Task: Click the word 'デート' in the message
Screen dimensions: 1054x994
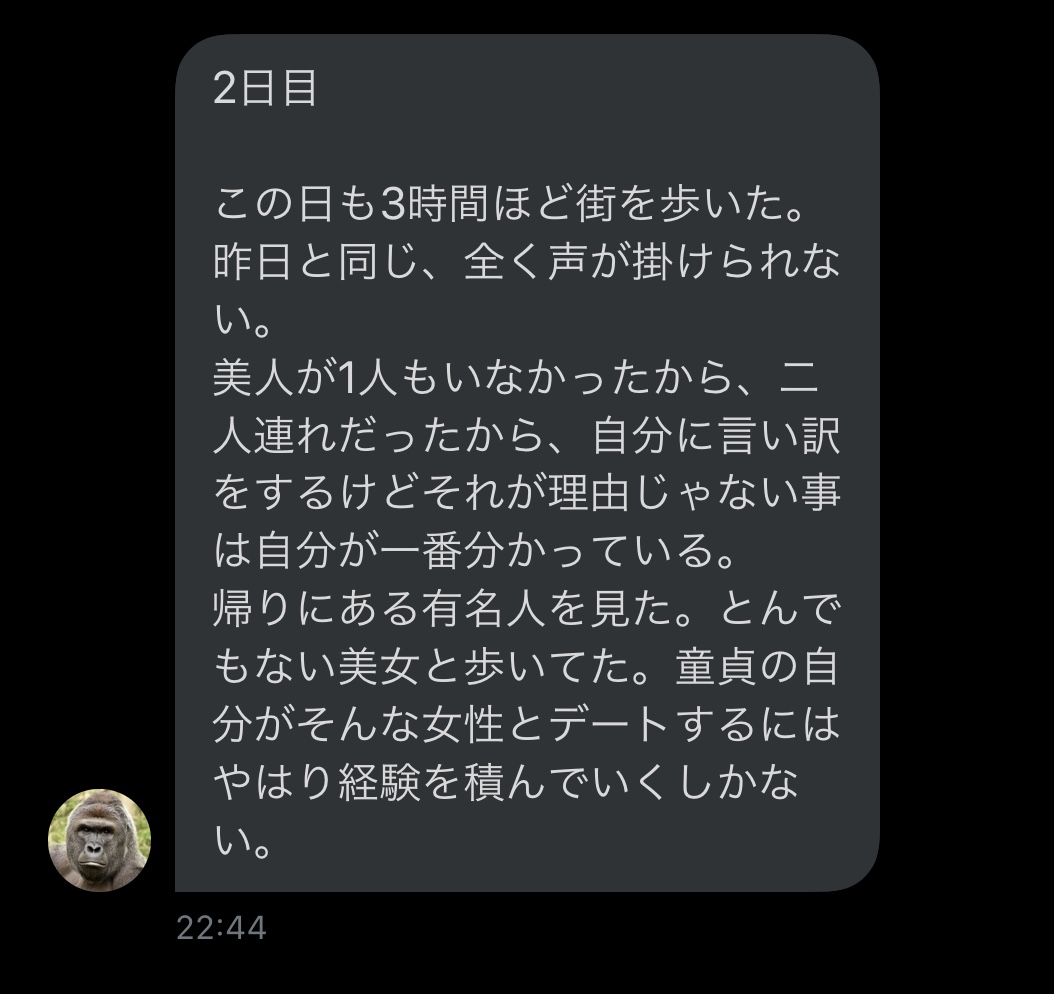Action: tap(610, 724)
